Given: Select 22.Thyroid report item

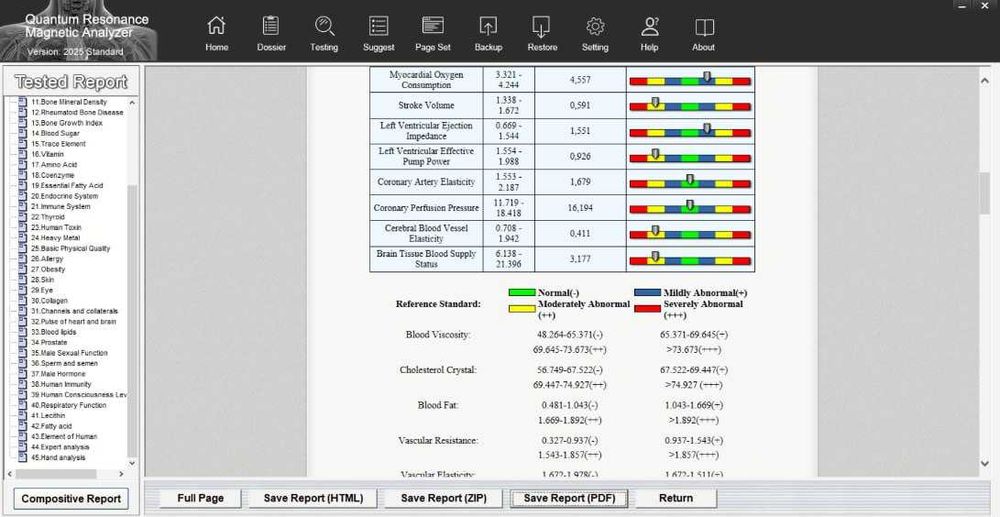Looking at the screenshot, I should click(x=47, y=217).
